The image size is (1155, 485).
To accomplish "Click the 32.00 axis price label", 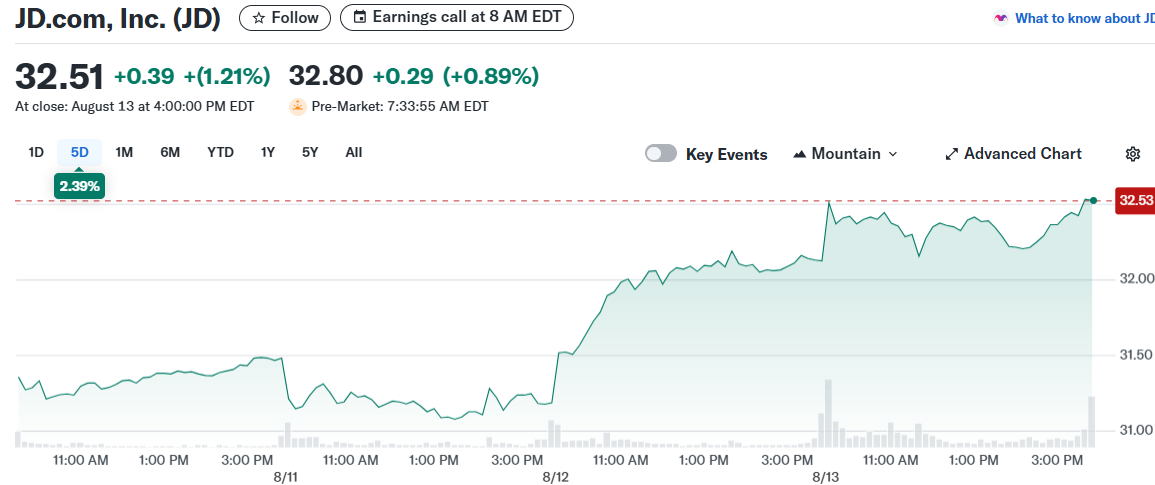I will click(x=1137, y=279).
